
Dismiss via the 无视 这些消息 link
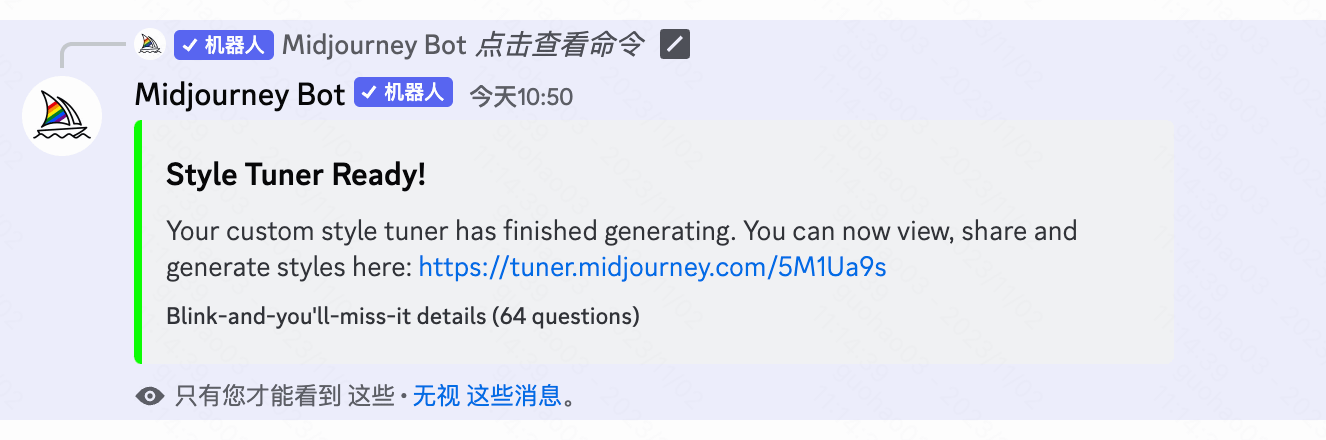tap(487, 396)
